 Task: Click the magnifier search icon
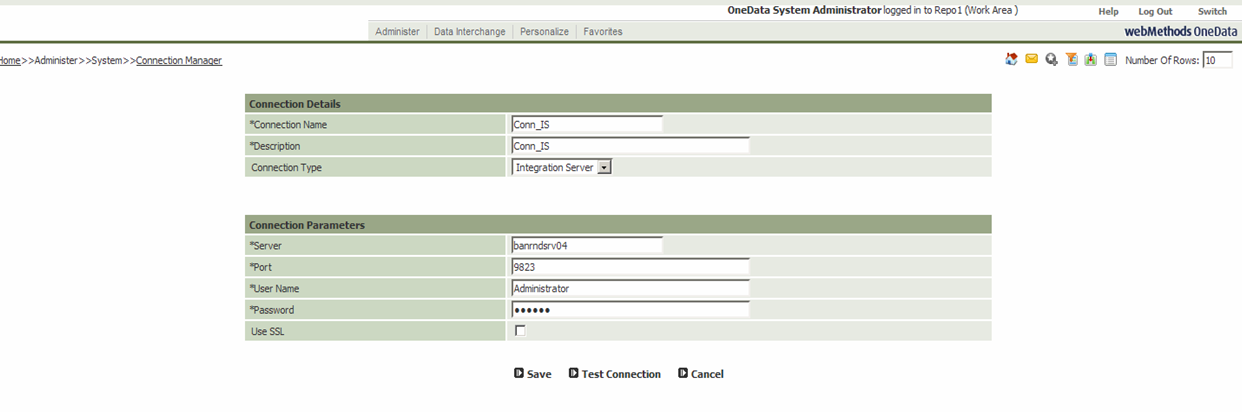tap(1051, 60)
